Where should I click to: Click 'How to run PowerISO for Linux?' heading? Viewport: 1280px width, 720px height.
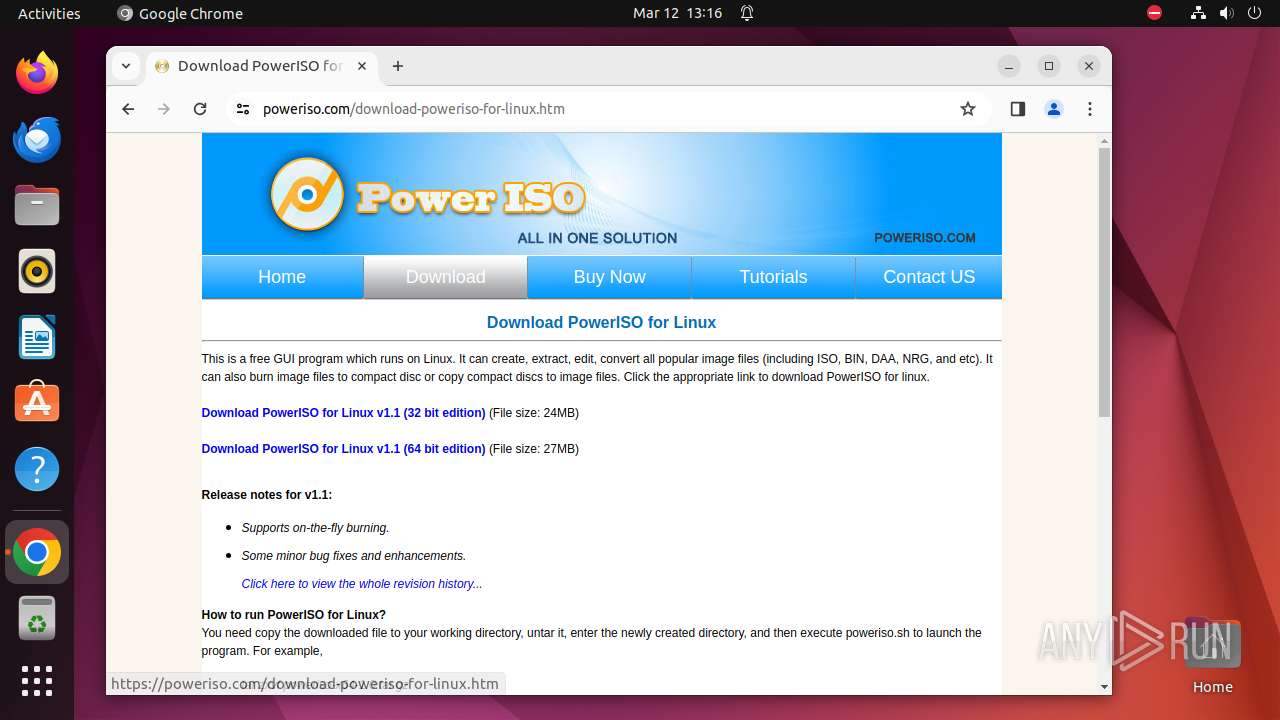click(x=293, y=615)
